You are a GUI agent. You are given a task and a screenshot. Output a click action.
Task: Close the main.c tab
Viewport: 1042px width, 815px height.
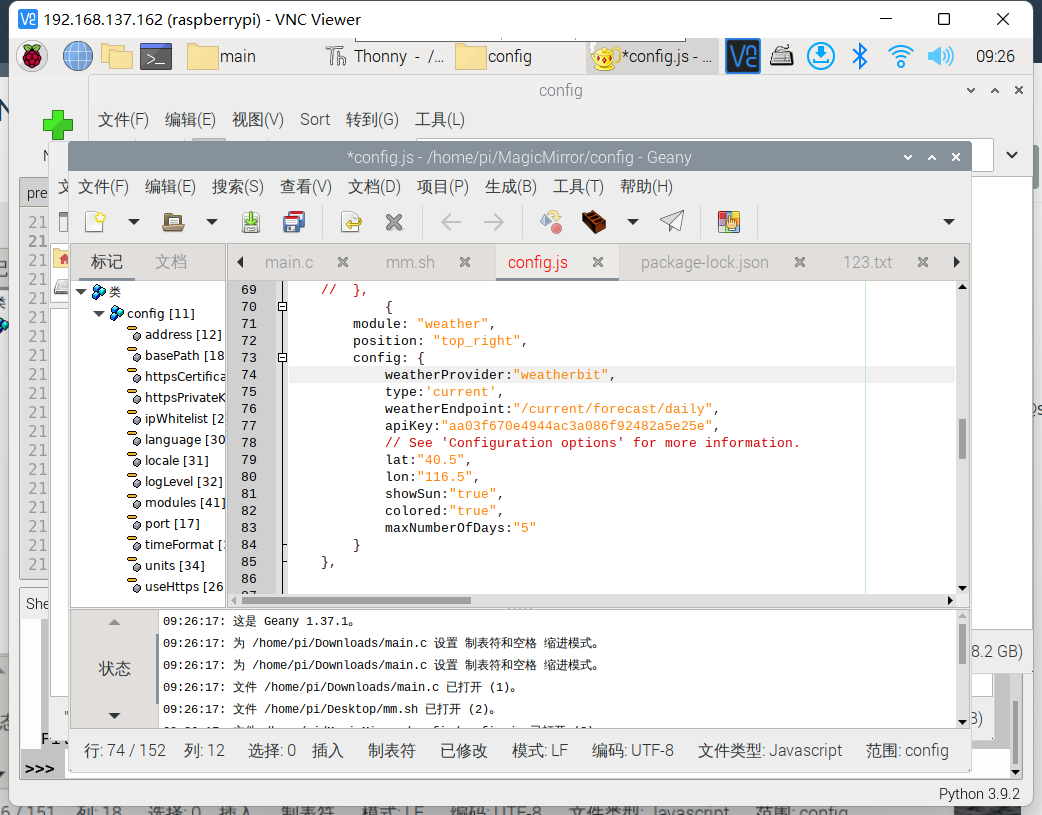[x=343, y=262]
